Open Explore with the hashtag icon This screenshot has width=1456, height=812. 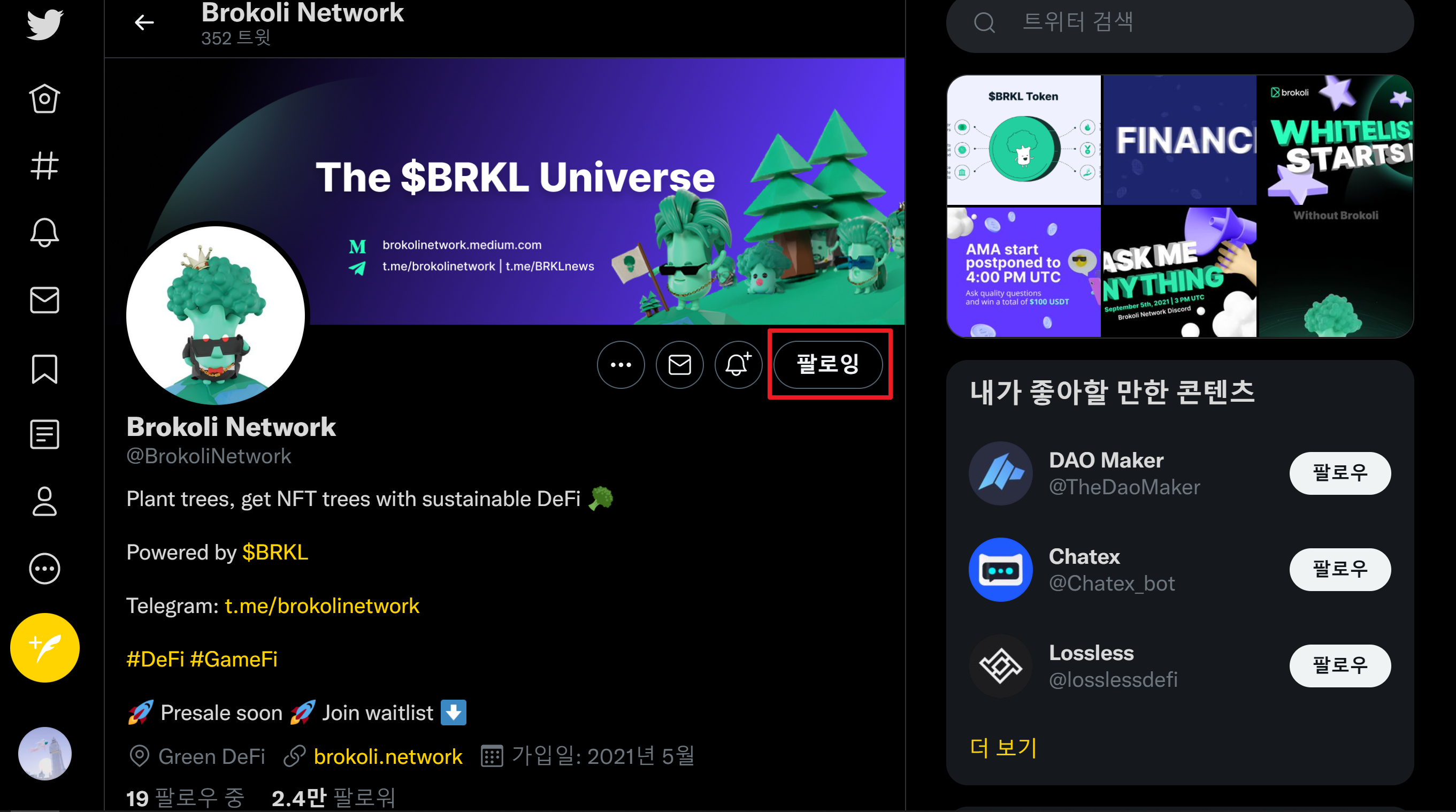[x=44, y=166]
